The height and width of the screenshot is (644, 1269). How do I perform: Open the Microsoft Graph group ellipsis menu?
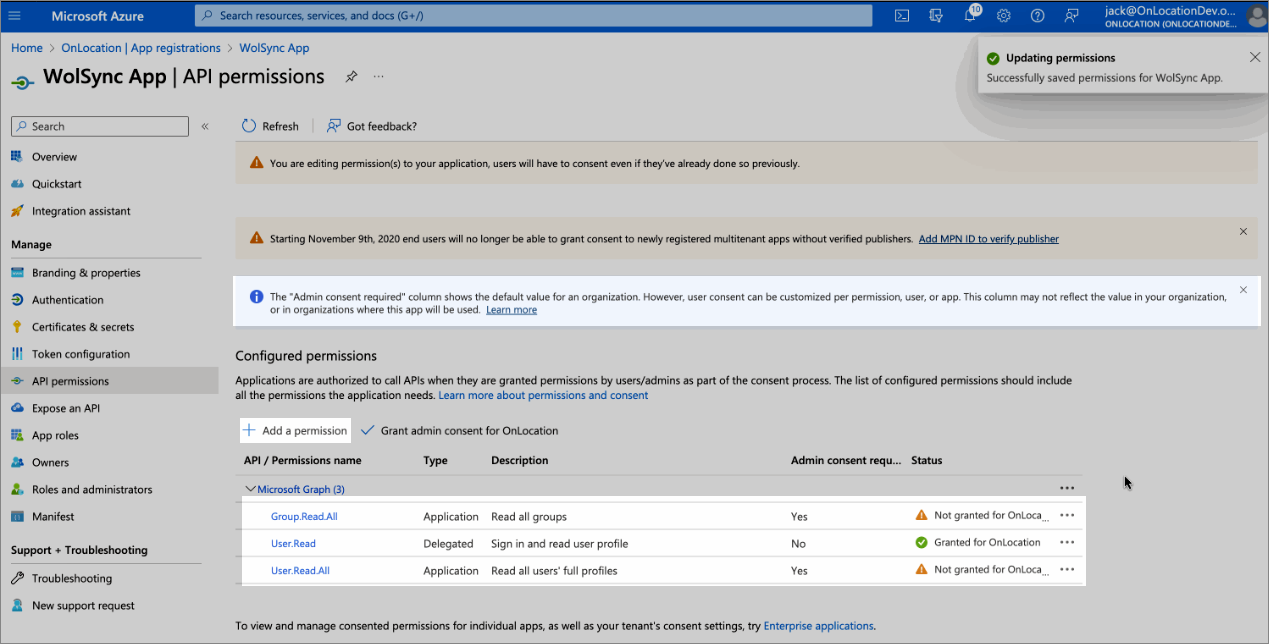click(1067, 489)
